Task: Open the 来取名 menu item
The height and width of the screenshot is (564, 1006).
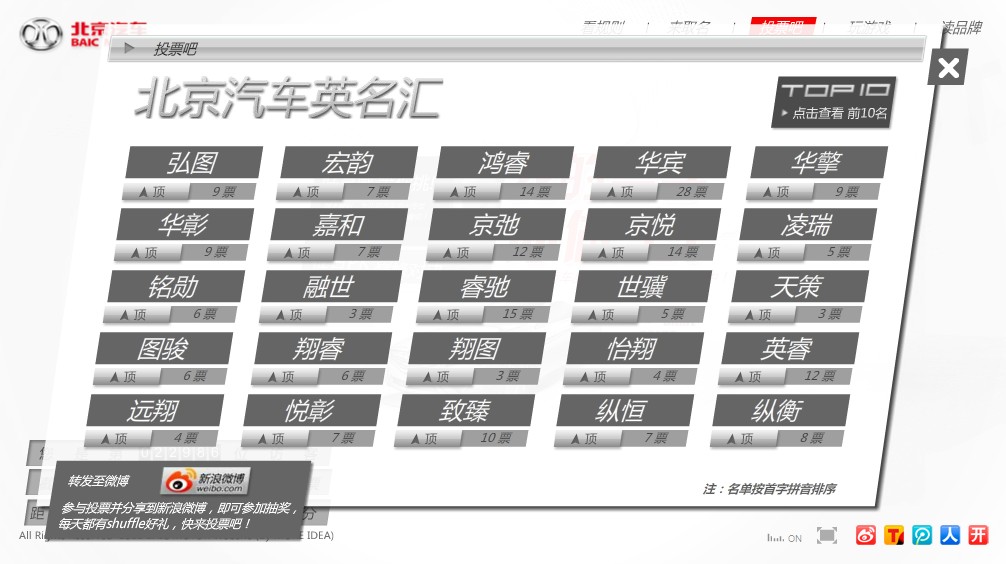Action: pyautogui.click(x=690, y=27)
